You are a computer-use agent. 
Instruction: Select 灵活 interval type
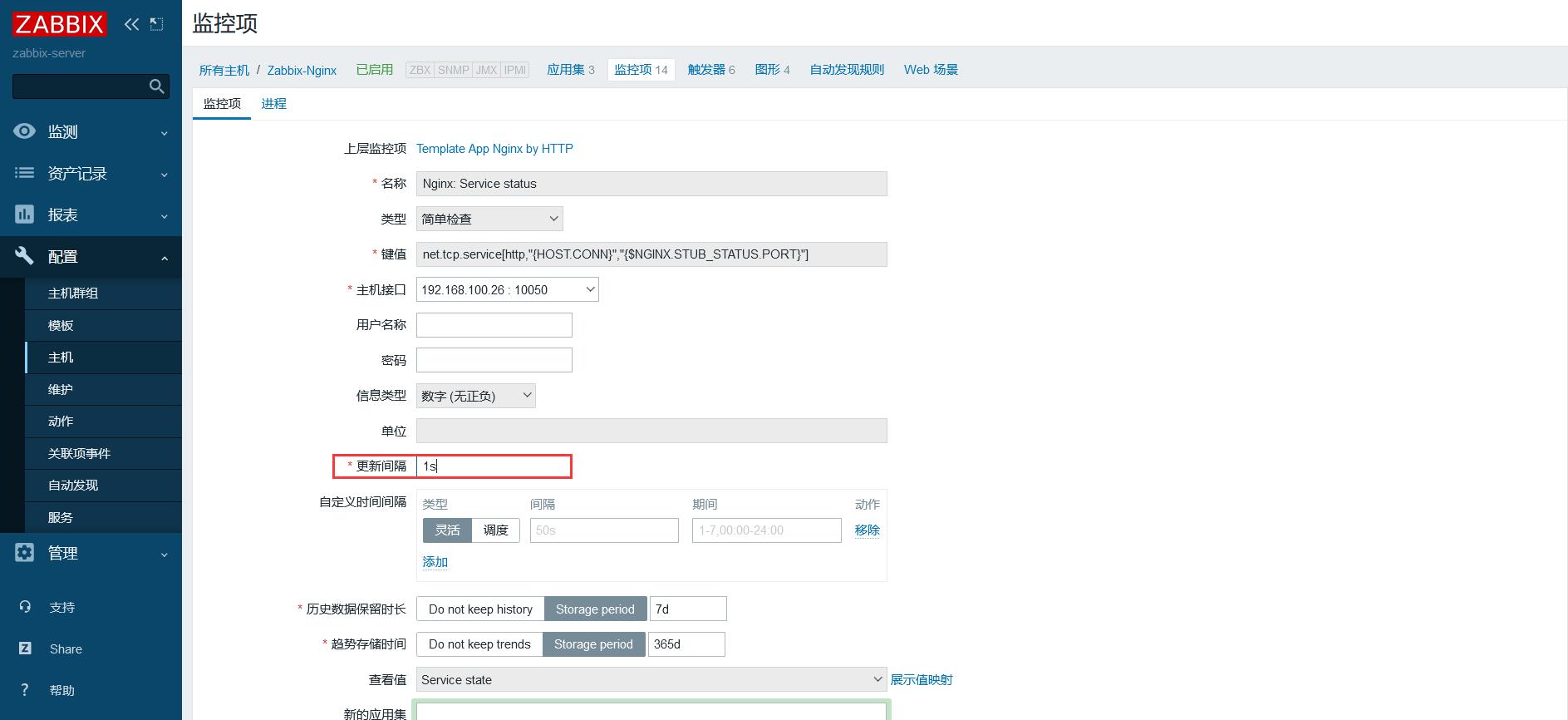pos(447,530)
